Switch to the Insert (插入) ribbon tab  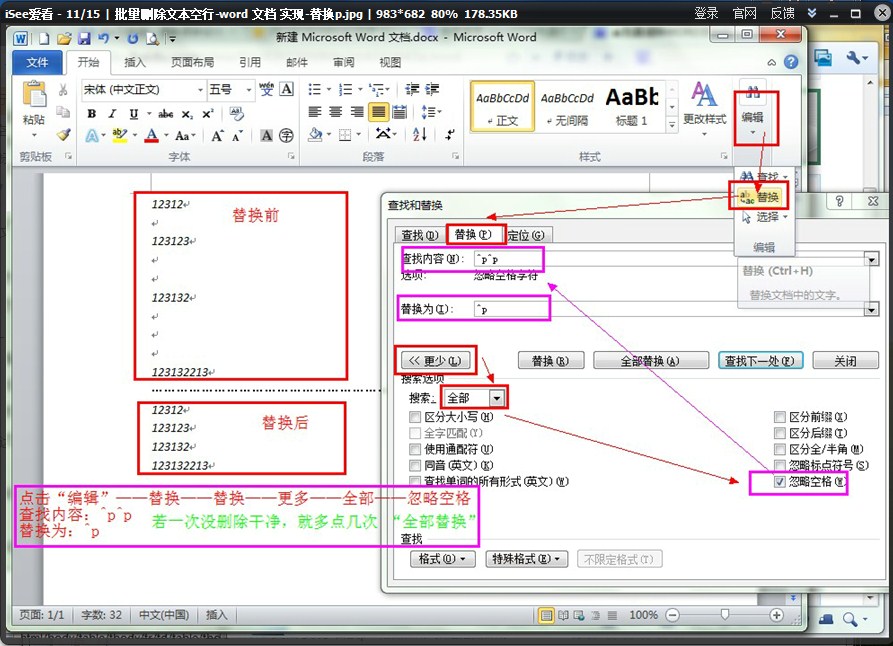[134, 62]
